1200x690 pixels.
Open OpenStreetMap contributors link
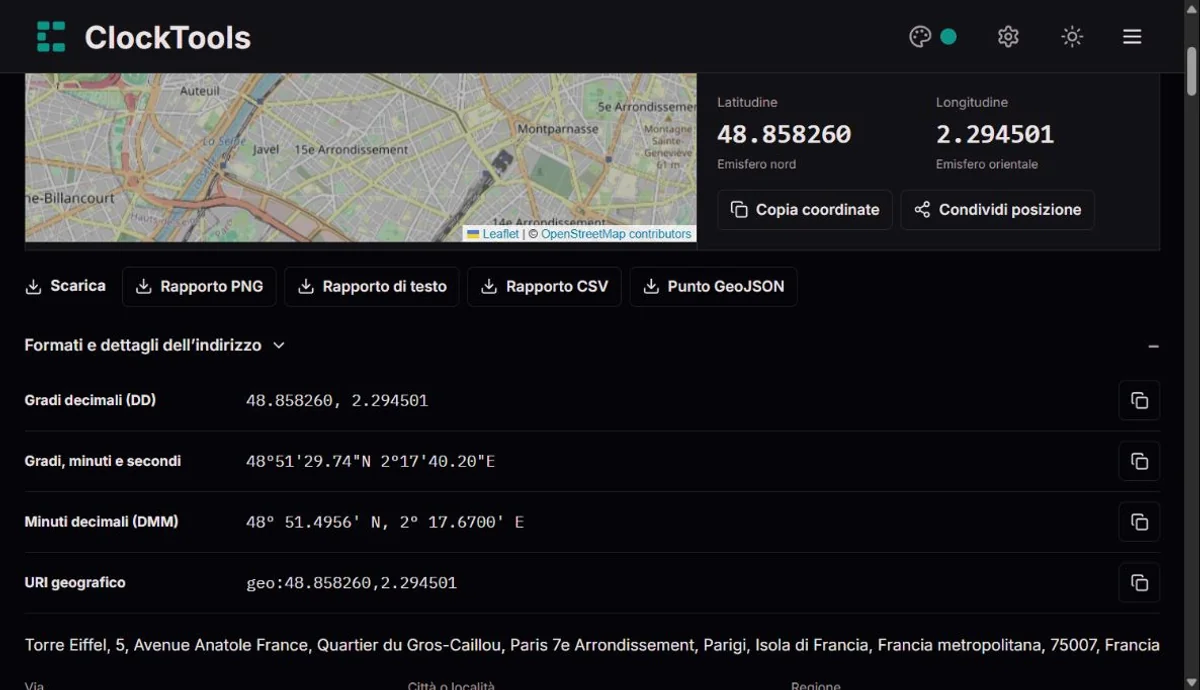(x=616, y=234)
